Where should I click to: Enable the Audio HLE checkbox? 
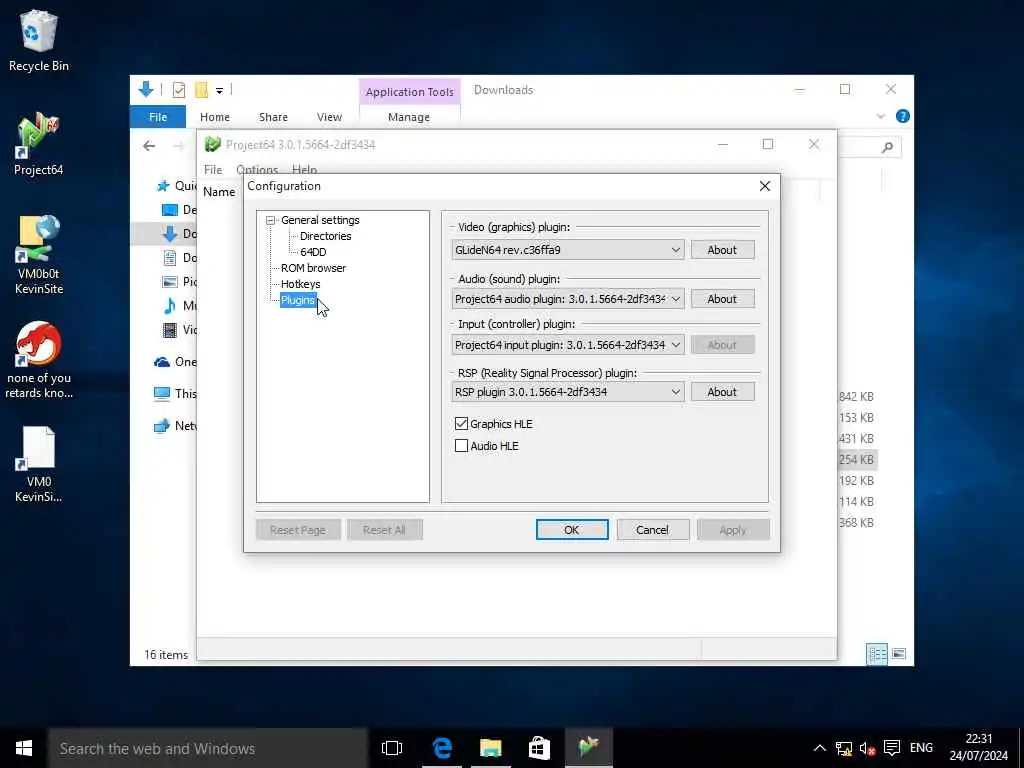tap(461, 446)
